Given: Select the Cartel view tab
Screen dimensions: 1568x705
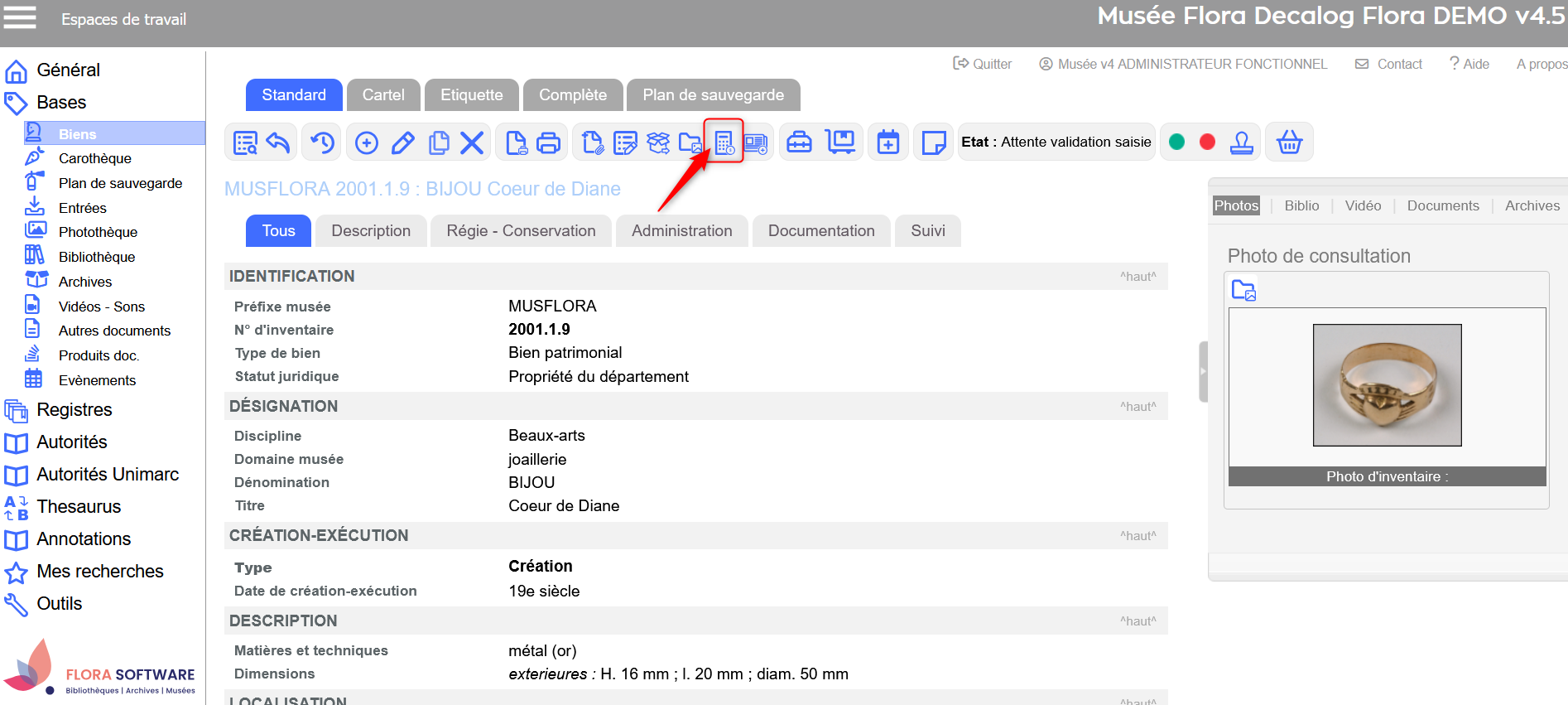Looking at the screenshot, I should pyautogui.click(x=383, y=95).
